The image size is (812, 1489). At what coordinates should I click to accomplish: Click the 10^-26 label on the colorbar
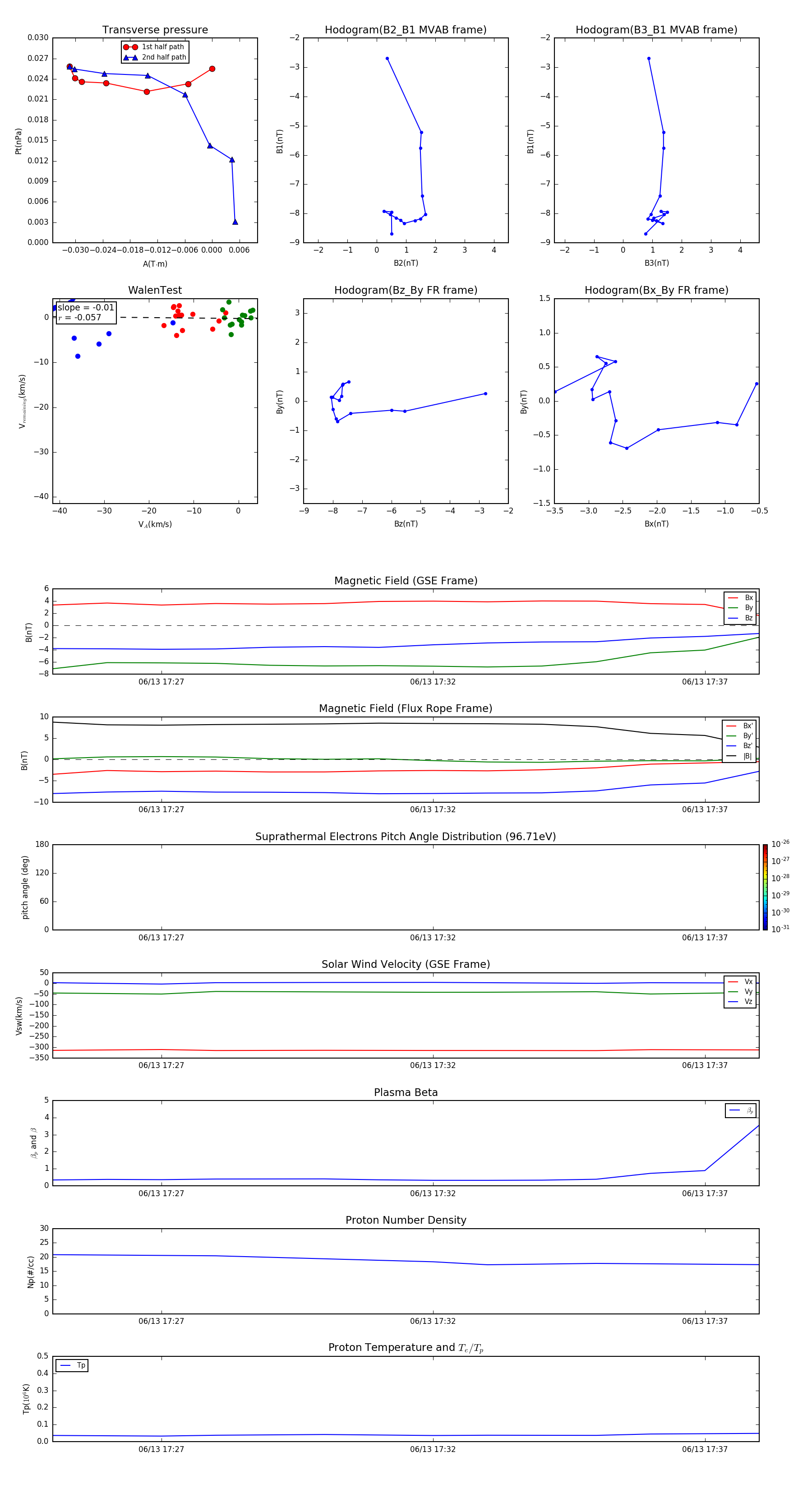780,844
